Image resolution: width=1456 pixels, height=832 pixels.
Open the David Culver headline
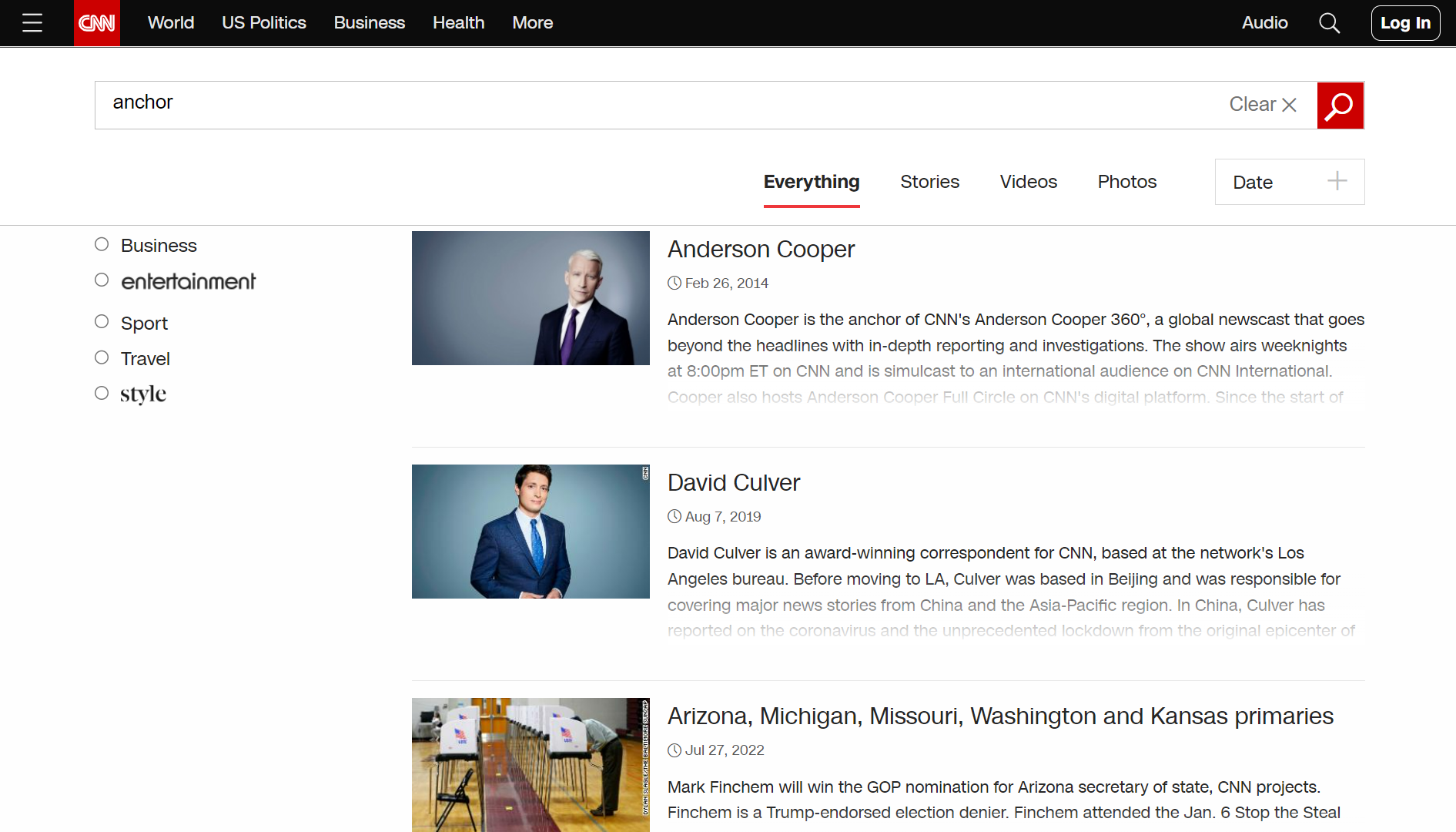click(x=734, y=483)
